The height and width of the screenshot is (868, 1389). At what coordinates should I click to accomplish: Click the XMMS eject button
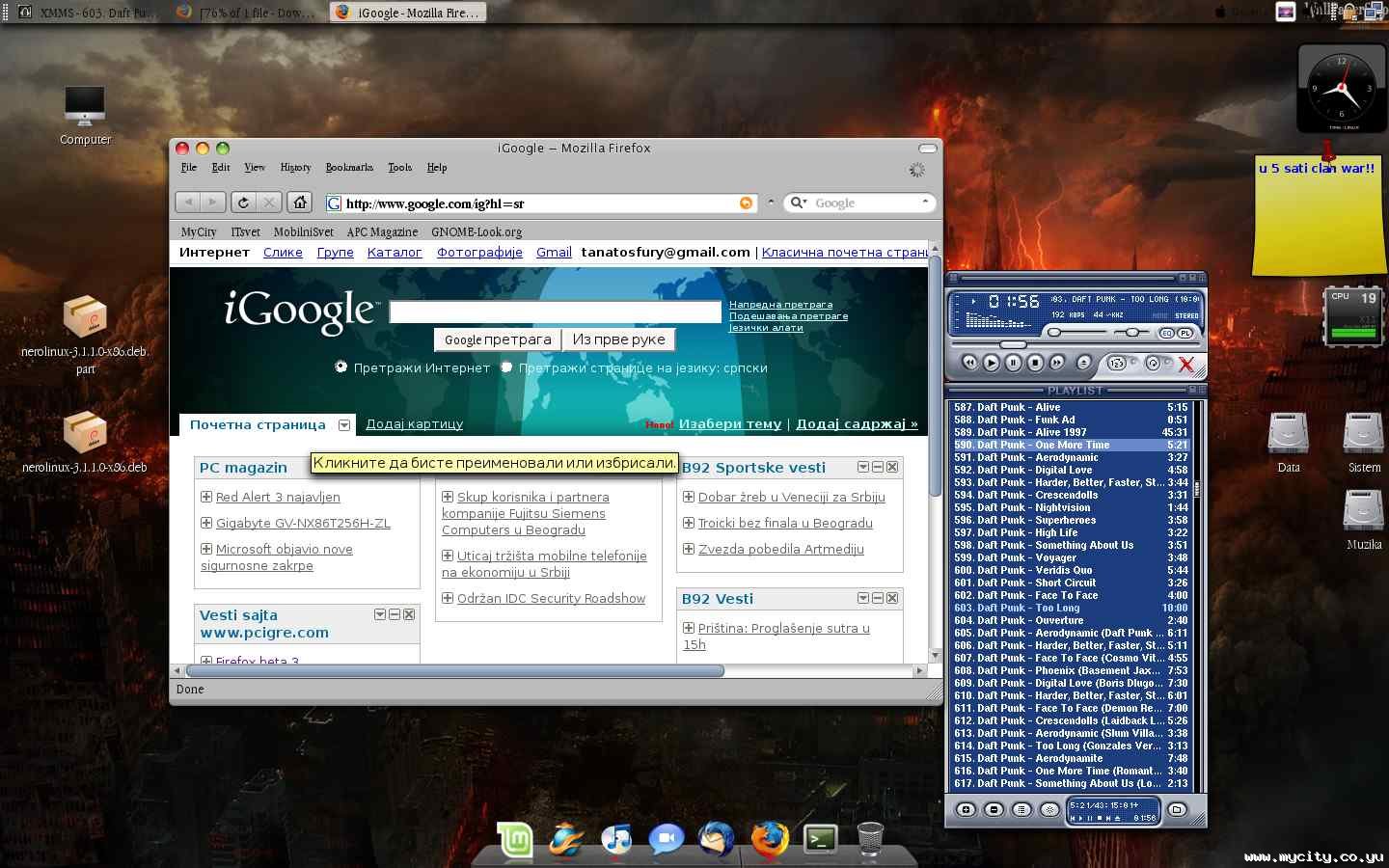coord(1083,363)
